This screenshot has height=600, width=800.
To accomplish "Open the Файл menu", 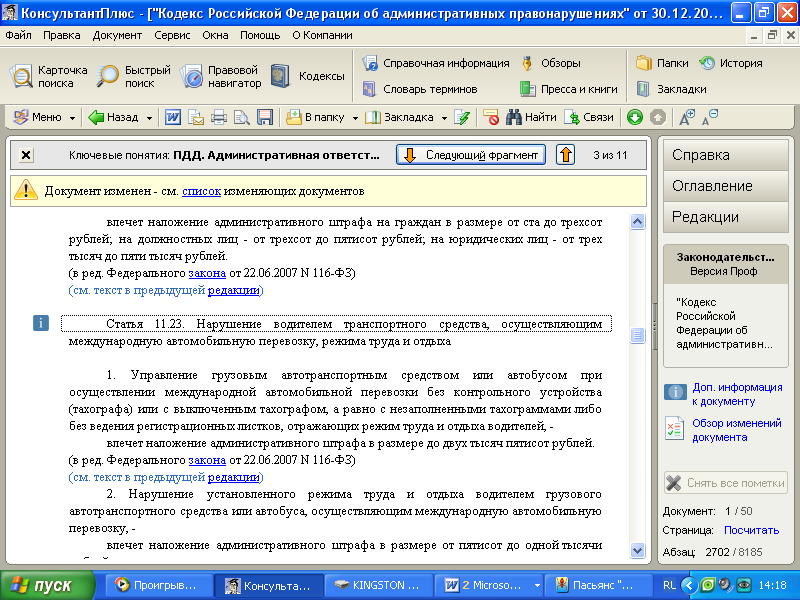I will [18, 35].
